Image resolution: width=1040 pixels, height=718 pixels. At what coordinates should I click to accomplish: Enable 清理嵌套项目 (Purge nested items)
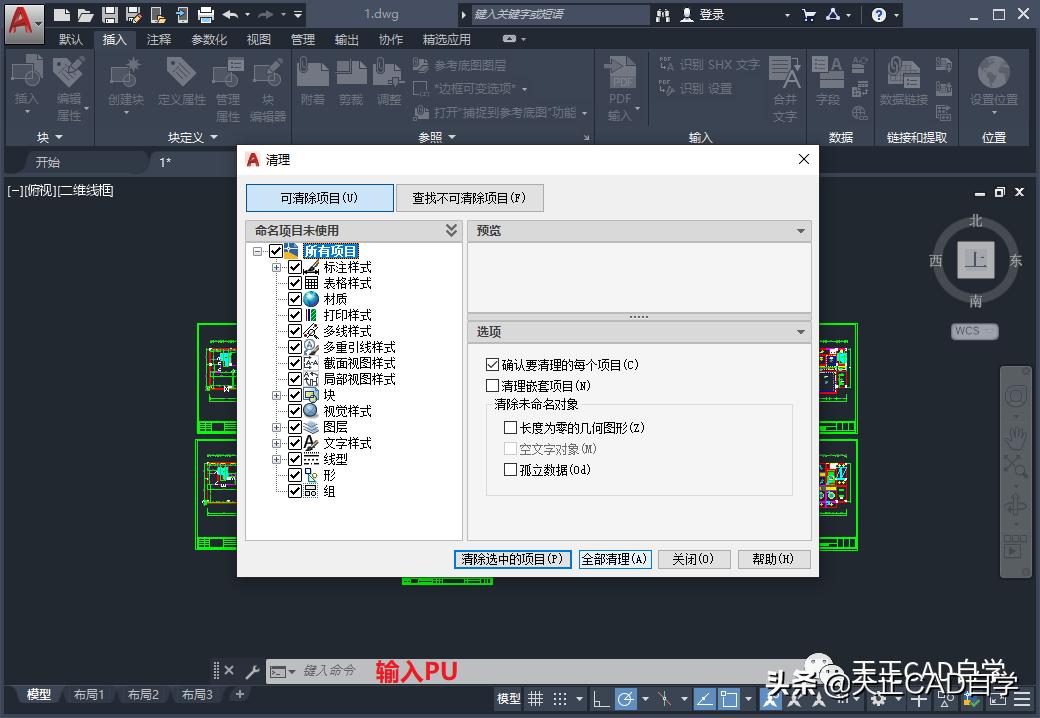(x=493, y=385)
